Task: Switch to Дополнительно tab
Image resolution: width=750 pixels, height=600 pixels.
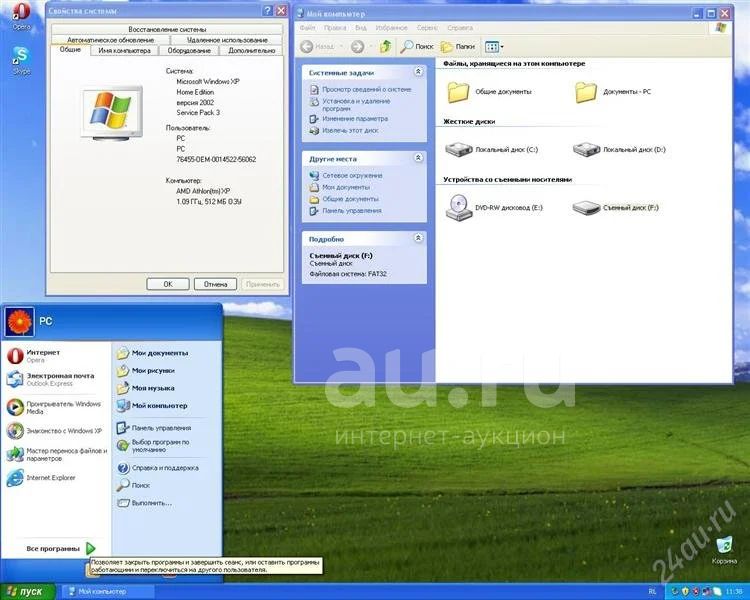Action: point(252,50)
